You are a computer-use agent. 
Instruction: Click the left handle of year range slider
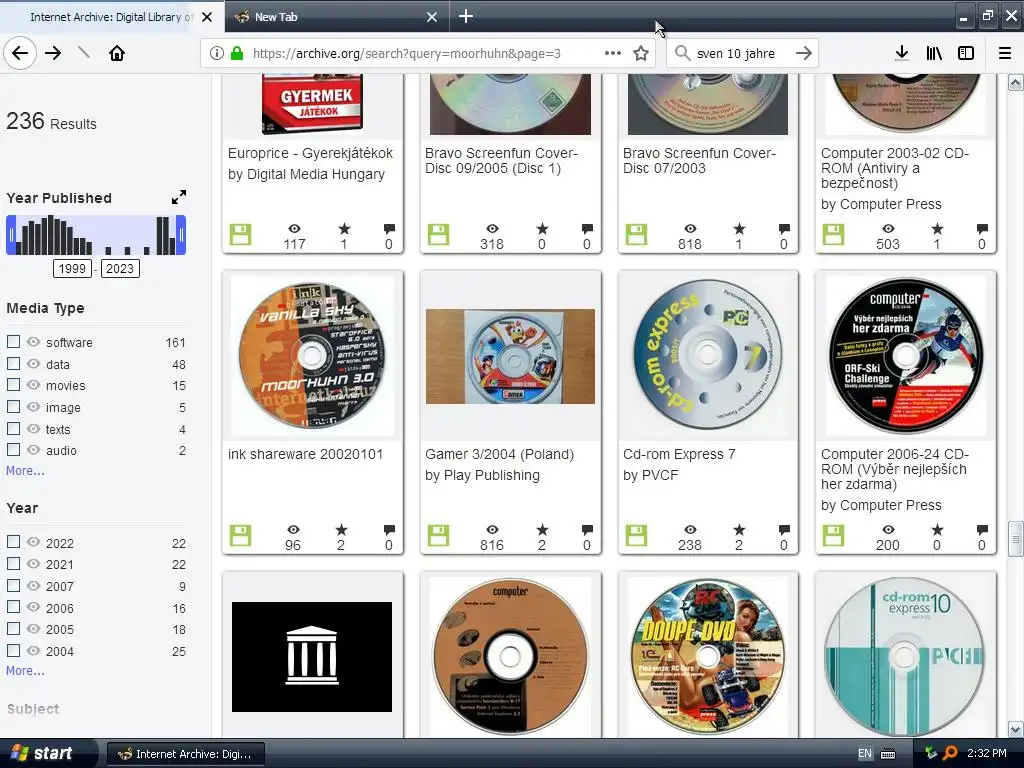point(11,235)
